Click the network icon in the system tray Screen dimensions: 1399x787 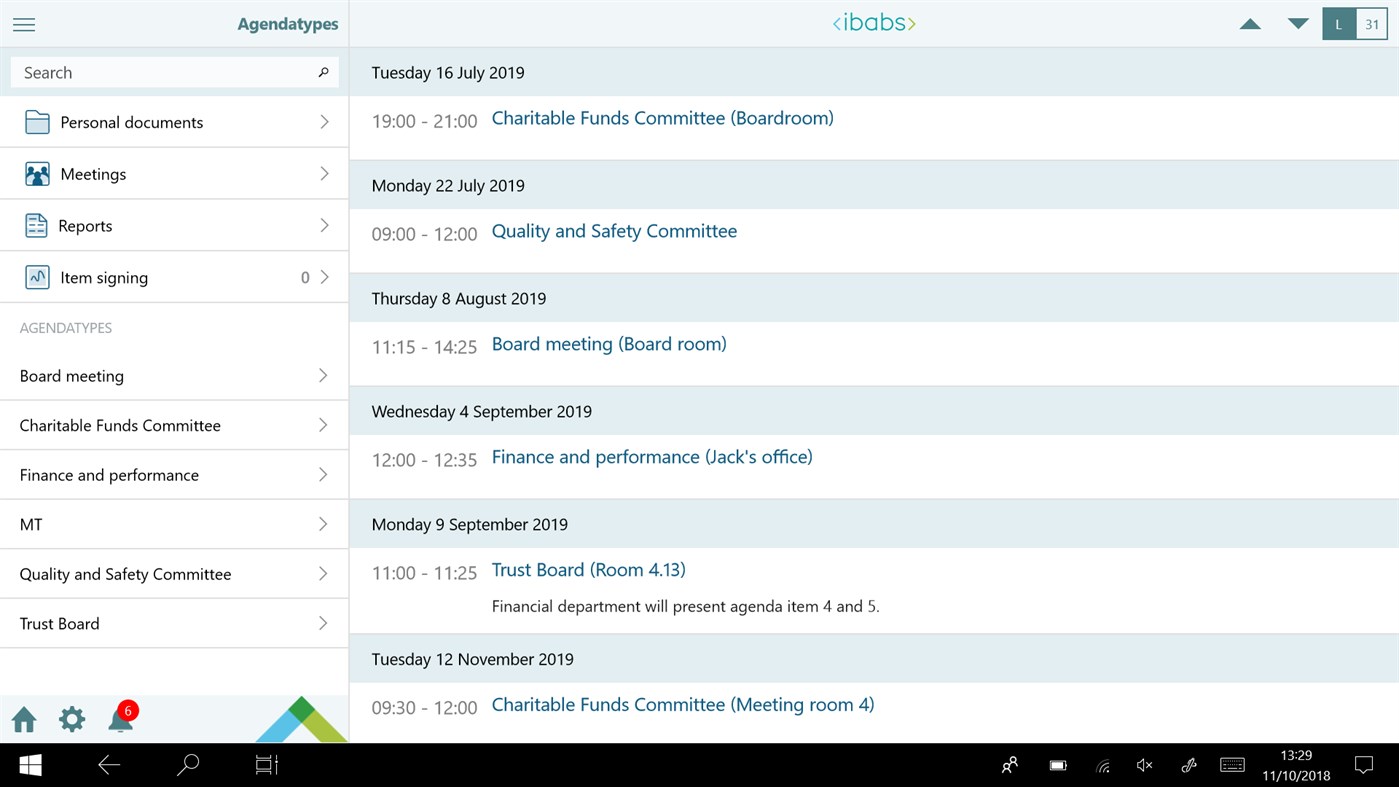[x=1103, y=766]
